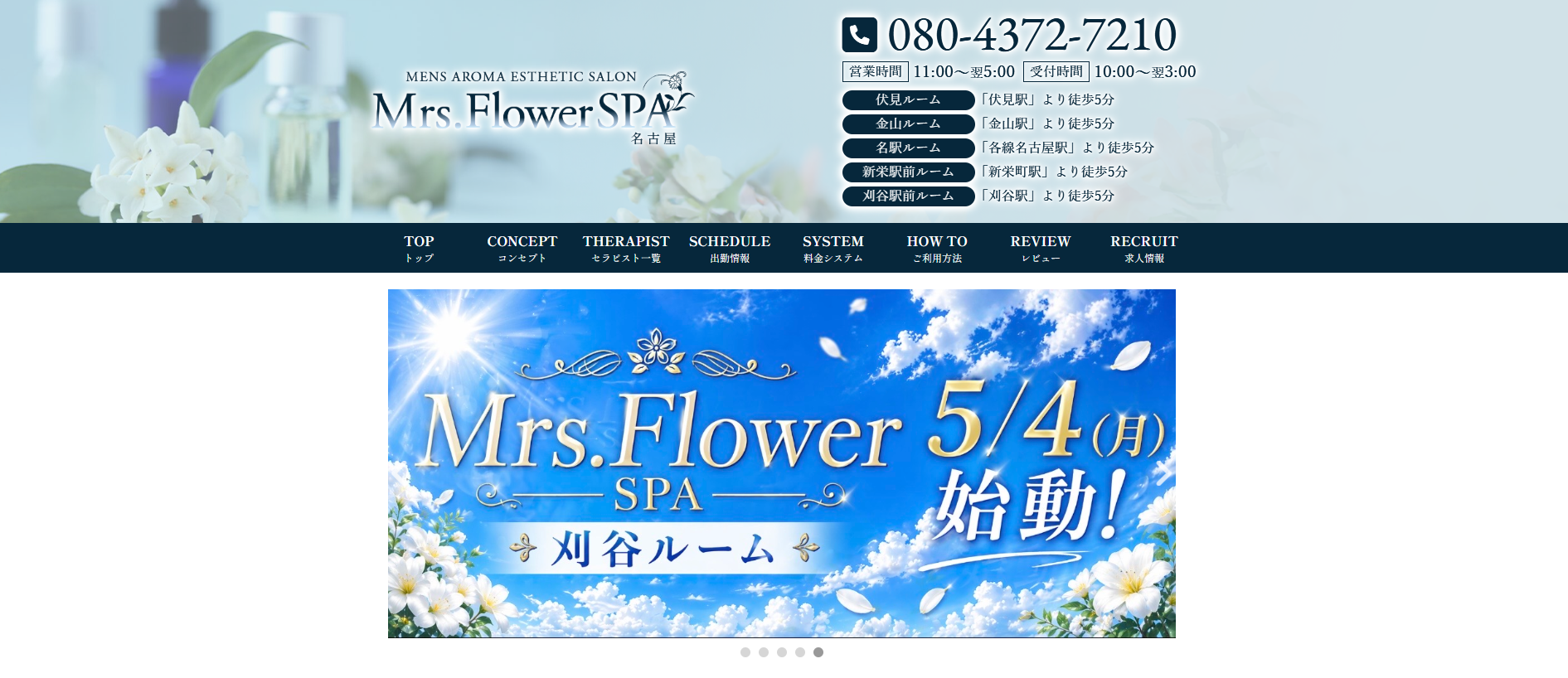Click 「各線名古屋駅」より徒歩5分 text

pyautogui.click(x=1066, y=148)
